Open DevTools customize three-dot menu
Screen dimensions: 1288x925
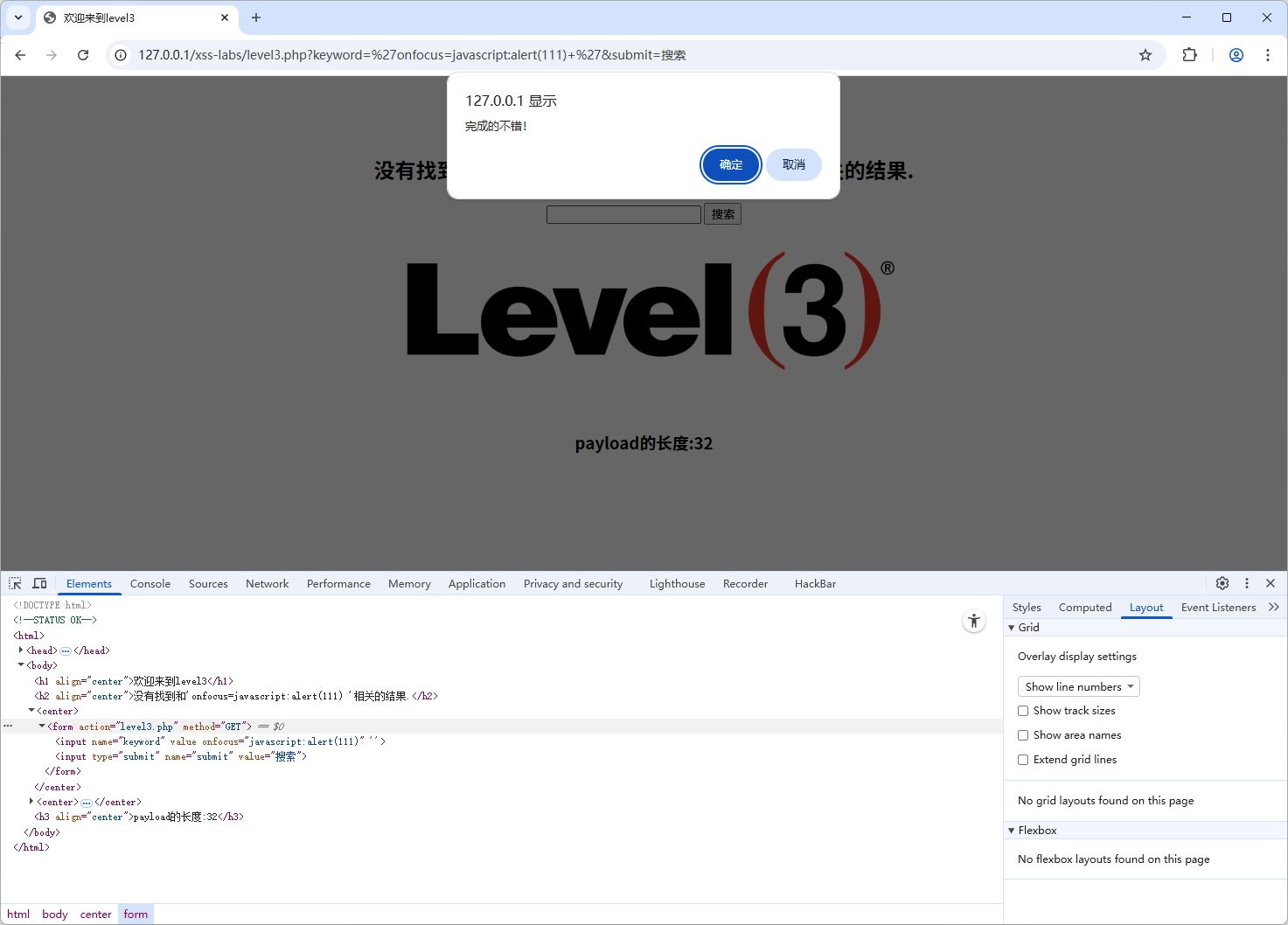[x=1247, y=583]
